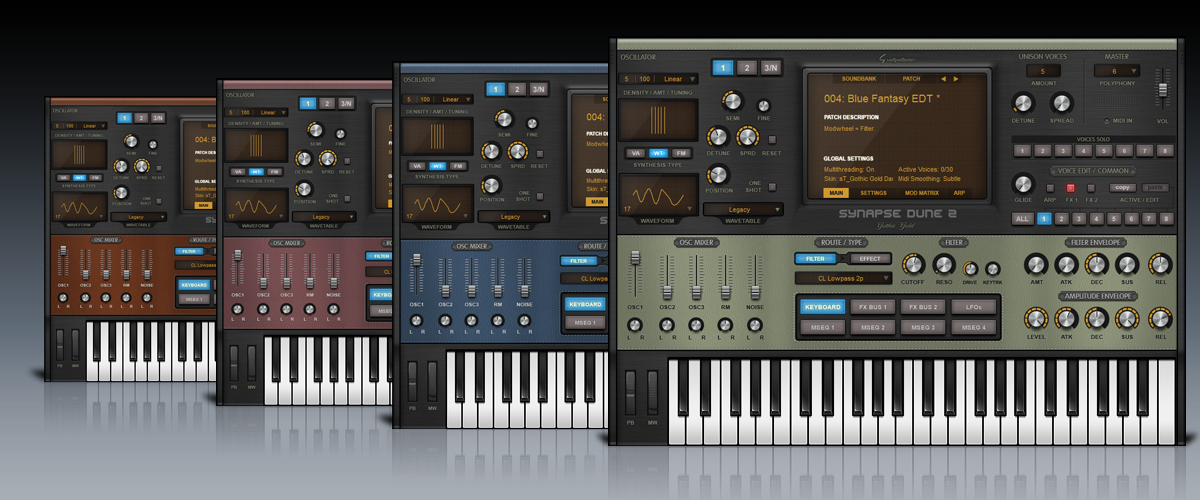Click the SPRD knob on the front synth
The width and height of the screenshot is (1200, 500).
click(747, 138)
